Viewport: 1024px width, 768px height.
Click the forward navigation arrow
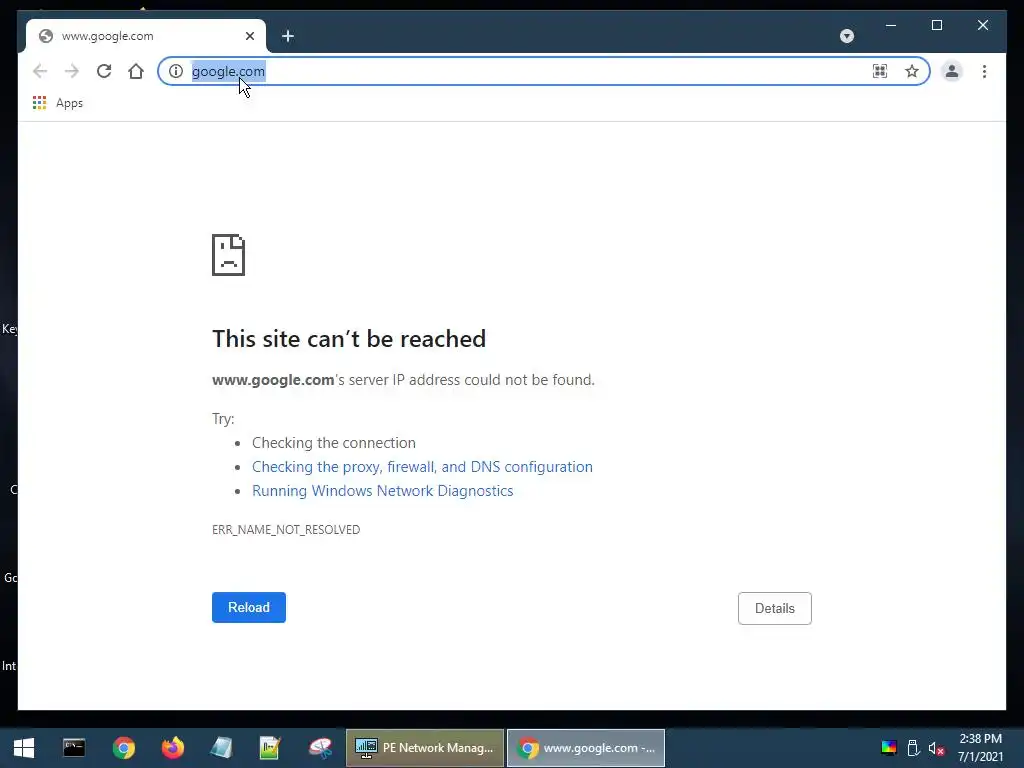tap(72, 71)
